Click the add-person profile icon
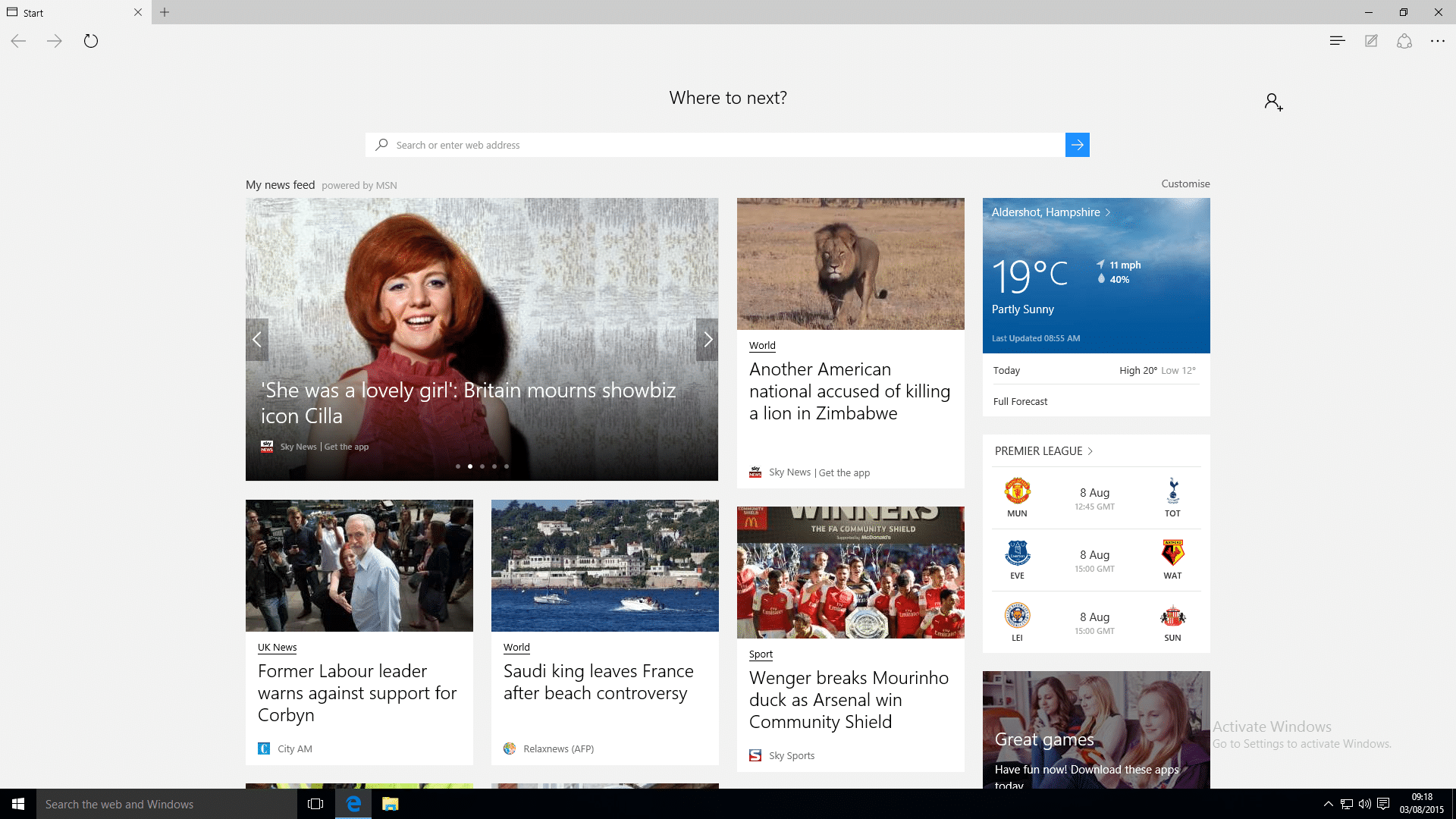The width and height of the screenshot is (1456, 819). pos(1272,101)
